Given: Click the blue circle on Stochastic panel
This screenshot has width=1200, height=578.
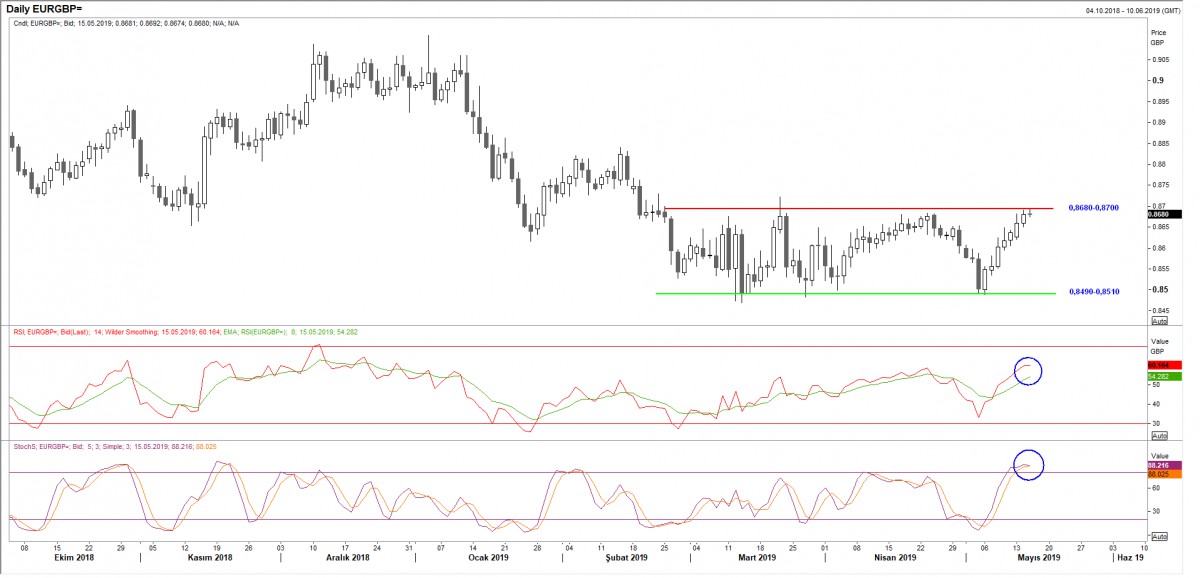Looking at the screenshot, I should [1028, 464].
